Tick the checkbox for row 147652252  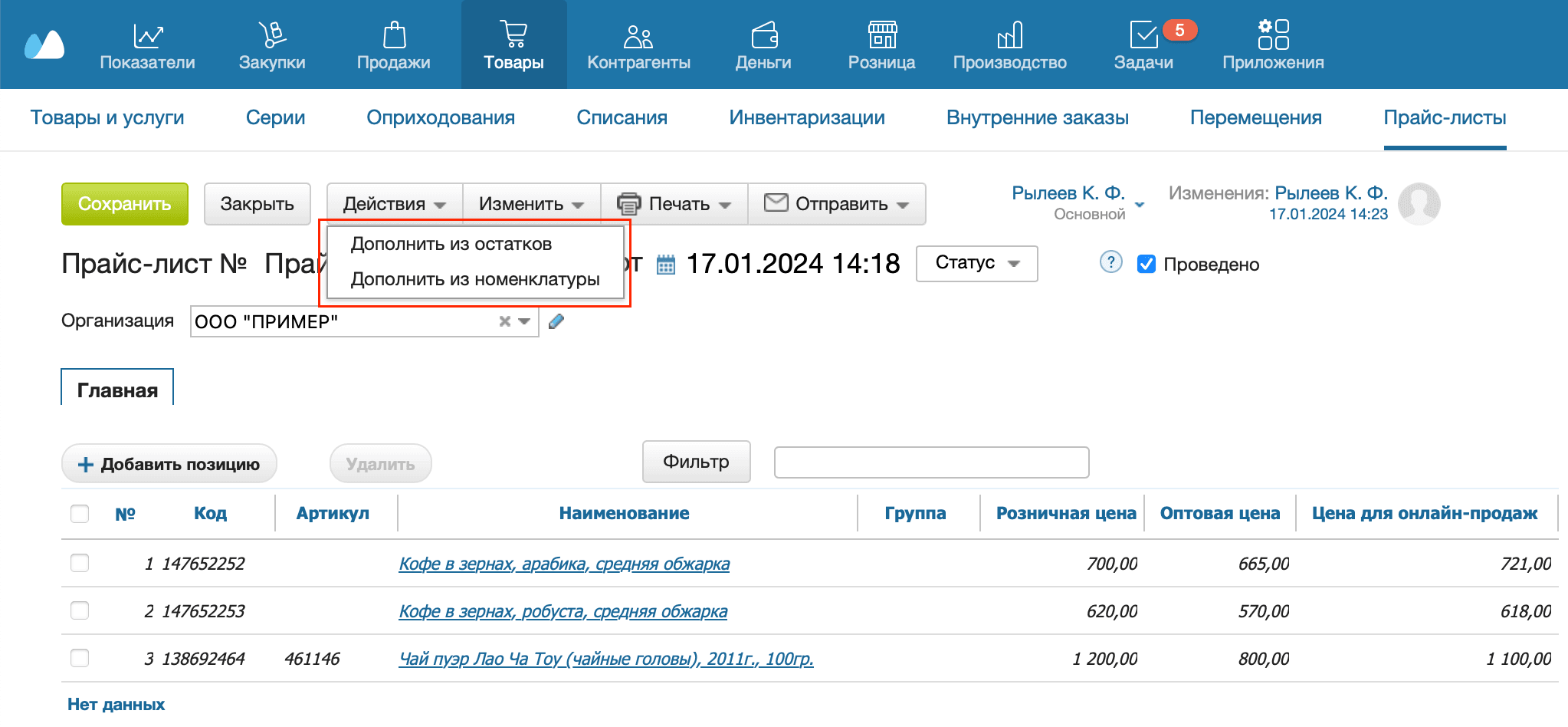80,564
